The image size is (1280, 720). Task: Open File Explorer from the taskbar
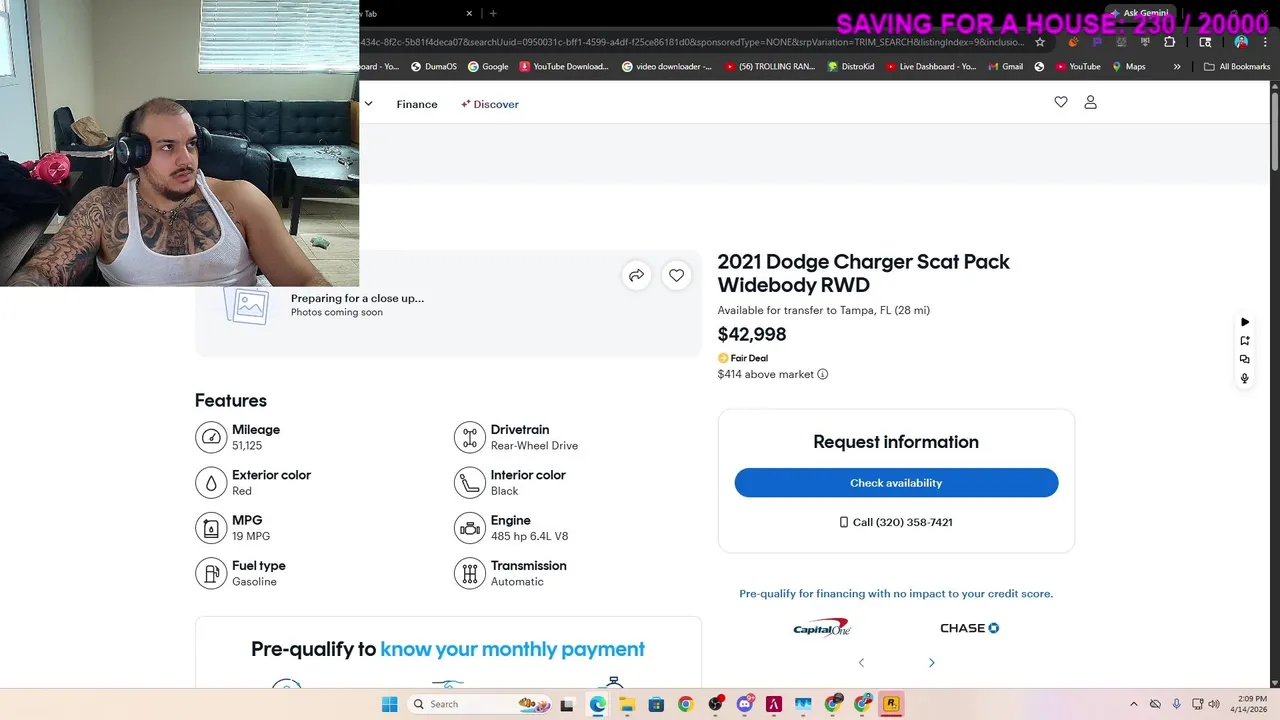coord(627,704)
